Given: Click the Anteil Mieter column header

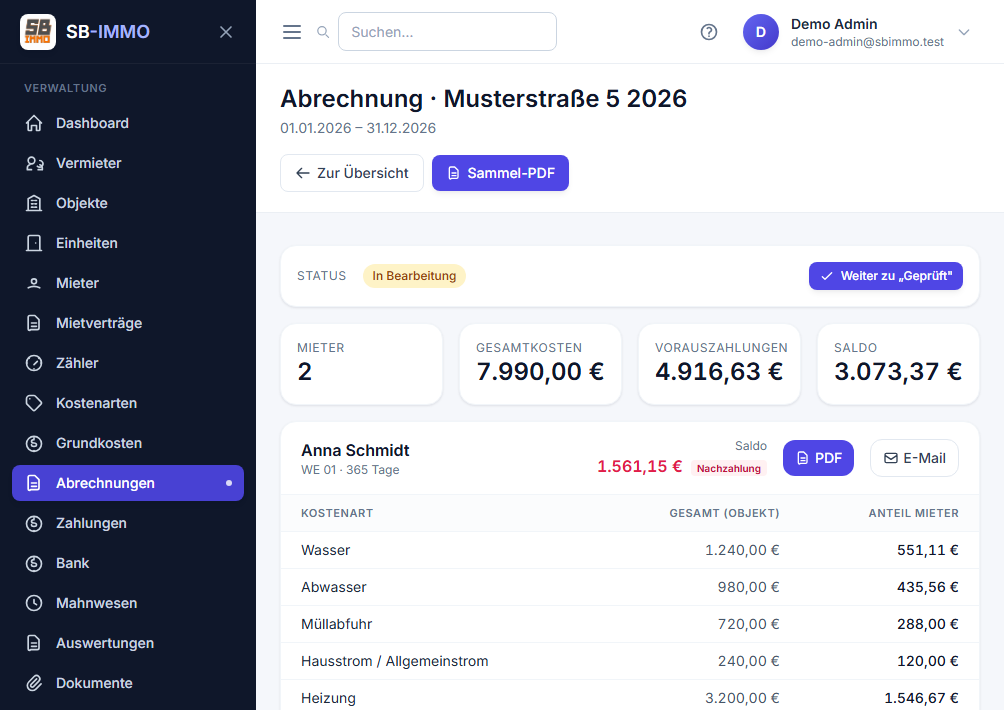Looking at the screenshot, I should point(914,513).
